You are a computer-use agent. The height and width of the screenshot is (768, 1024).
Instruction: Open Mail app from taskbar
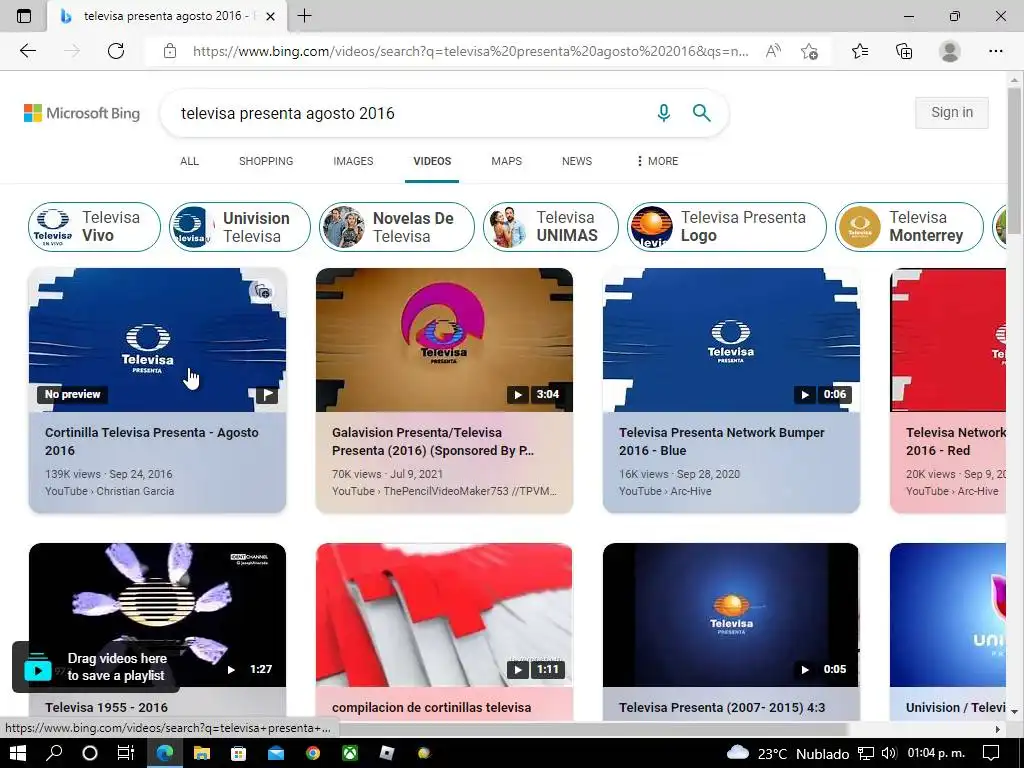276,753
